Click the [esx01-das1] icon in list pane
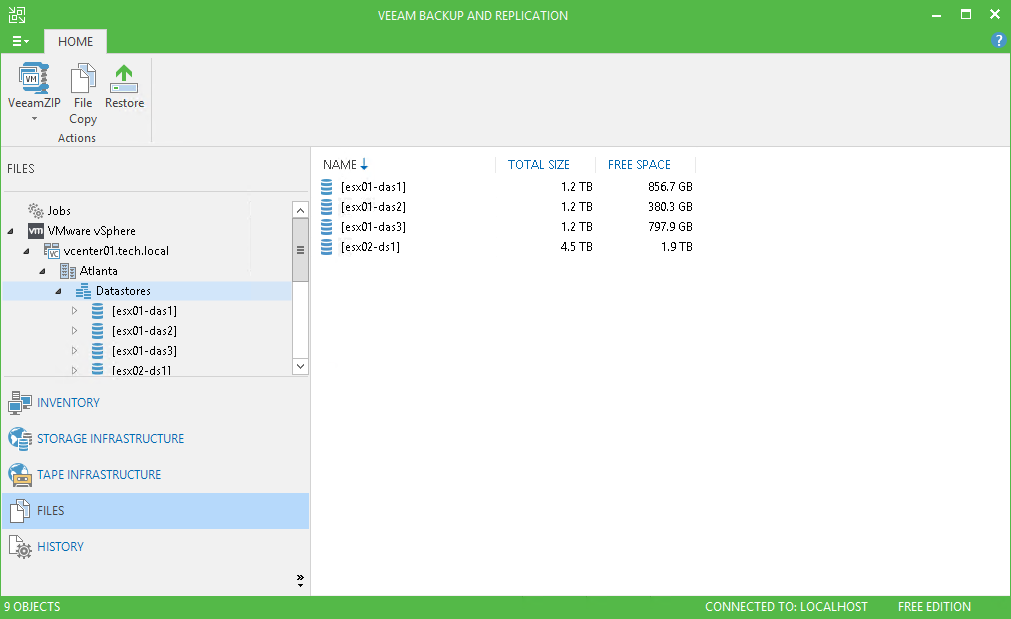Viewport: 1011px width, 619px height. (327, 187)
